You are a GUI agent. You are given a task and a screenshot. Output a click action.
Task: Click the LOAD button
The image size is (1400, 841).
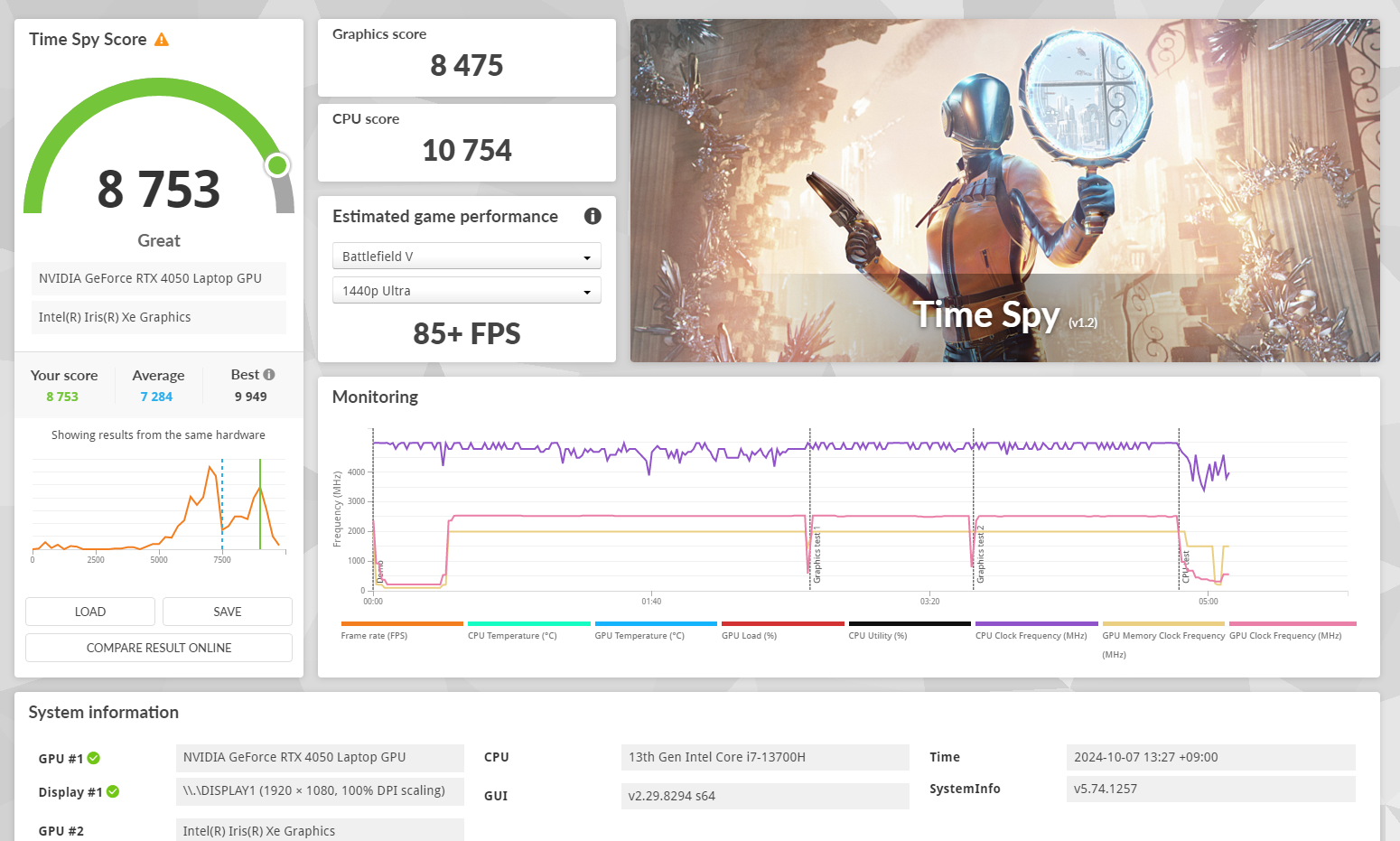click(90, 612)
